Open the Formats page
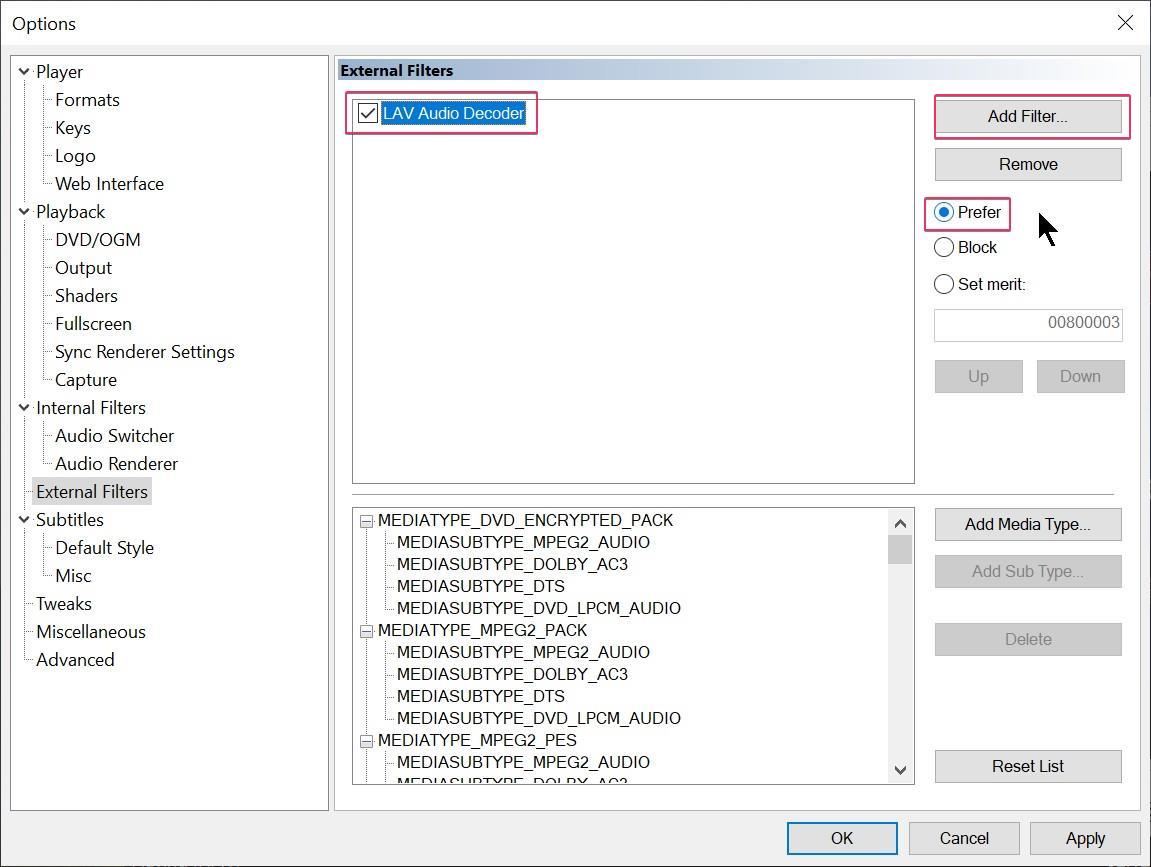The width and height of the screenshot is (1151, 867). (87, 100)
